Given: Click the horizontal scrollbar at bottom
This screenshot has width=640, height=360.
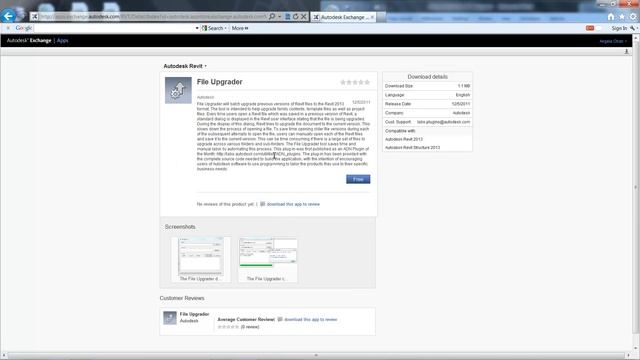Looking at the screenshot, I should tap(316, 355).
